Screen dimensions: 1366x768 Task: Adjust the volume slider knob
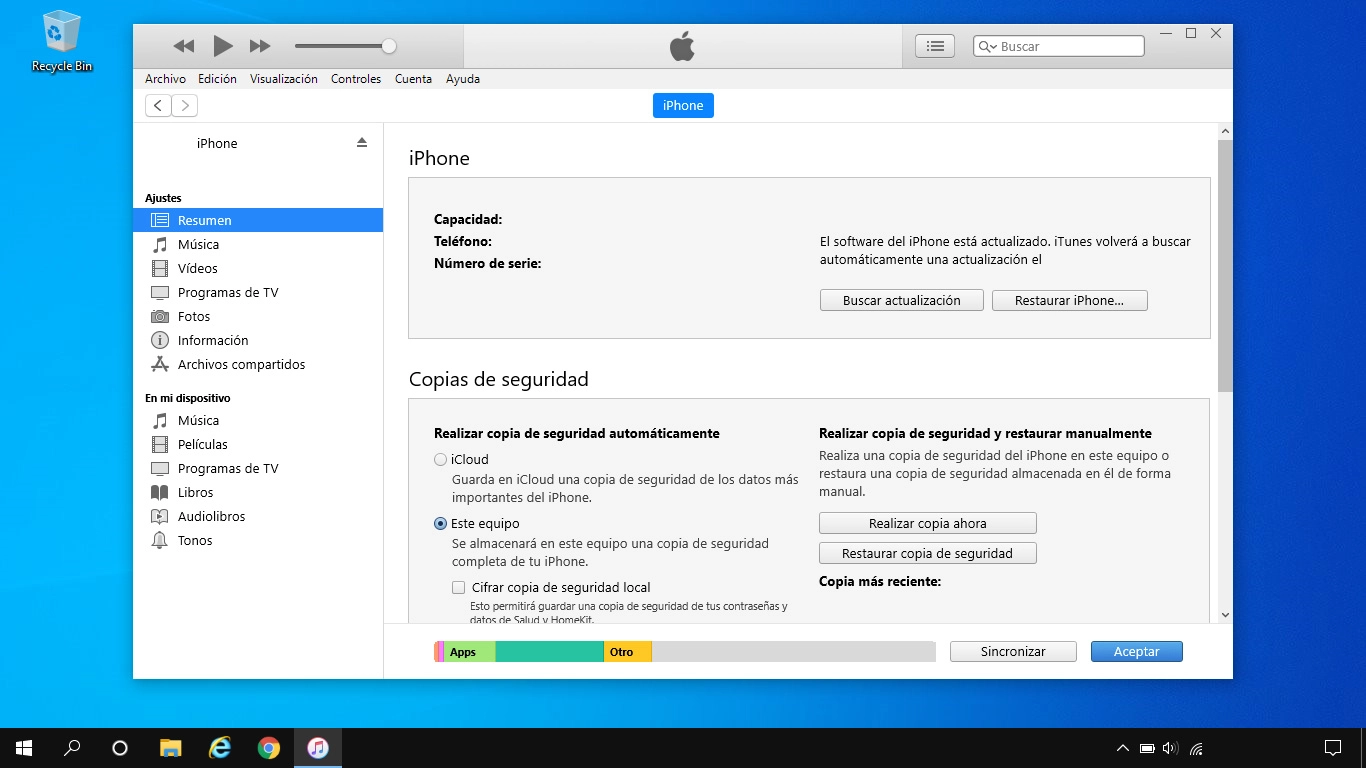[x=389, y=46]
